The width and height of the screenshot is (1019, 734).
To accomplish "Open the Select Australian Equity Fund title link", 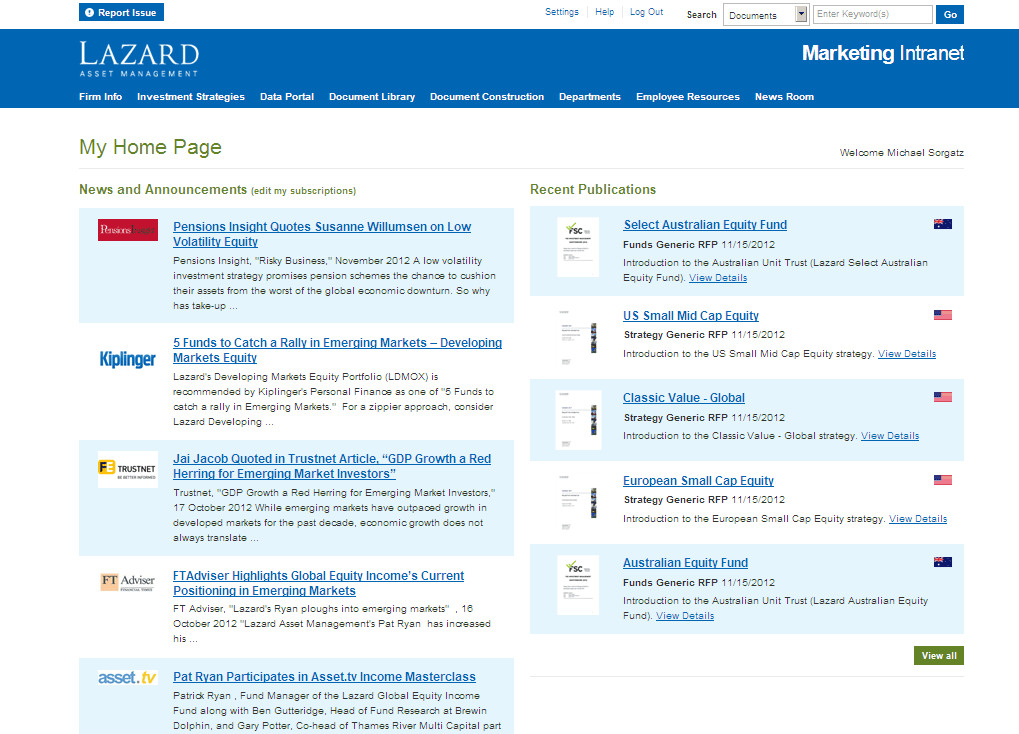I will pyautogui.click(x=705, y=225).
